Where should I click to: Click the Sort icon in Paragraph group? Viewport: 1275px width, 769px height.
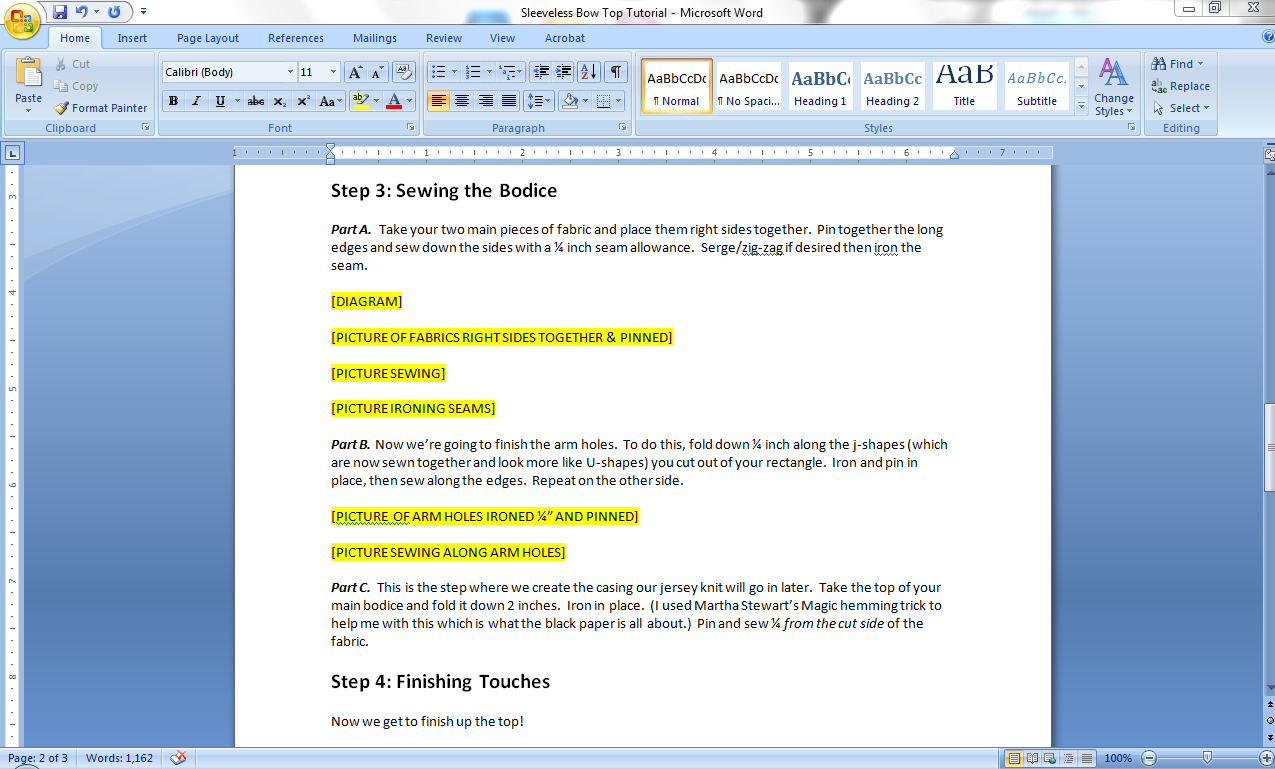coord(589,72)
